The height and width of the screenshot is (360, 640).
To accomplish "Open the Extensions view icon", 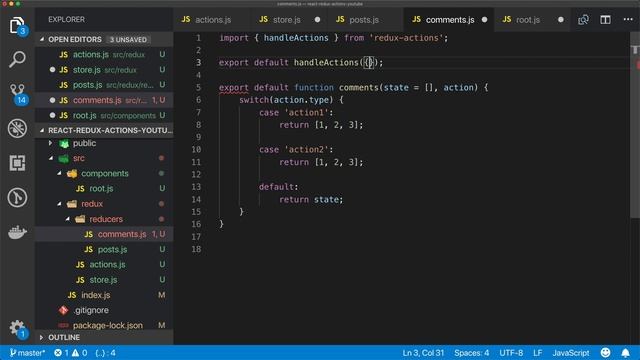I will pos(17,163).
